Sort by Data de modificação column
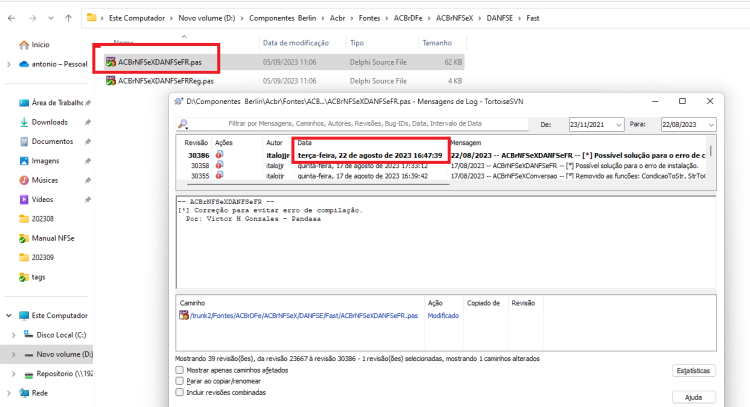Image resolution: width=750 pixels, height=407 pixels. pyautogui.click(x=296, y=43)
